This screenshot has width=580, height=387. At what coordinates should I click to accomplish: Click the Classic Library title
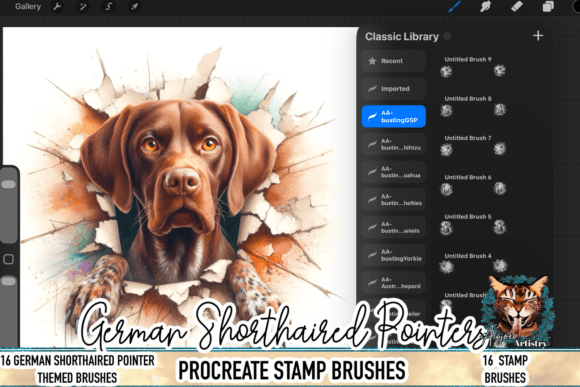pyautogui.click(x=402, y=37)
